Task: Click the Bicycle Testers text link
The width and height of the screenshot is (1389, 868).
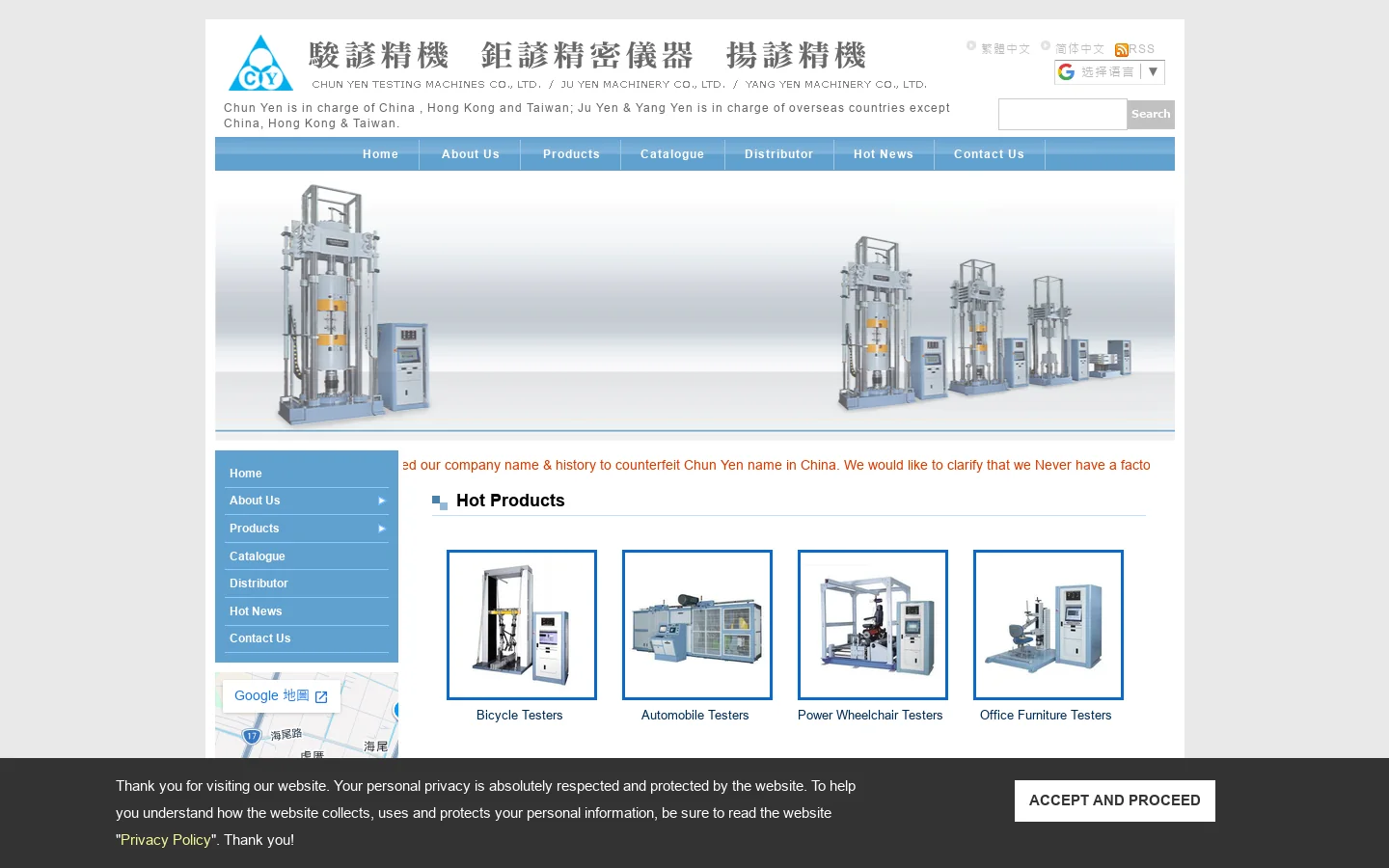Action: (x=519, y=716)
